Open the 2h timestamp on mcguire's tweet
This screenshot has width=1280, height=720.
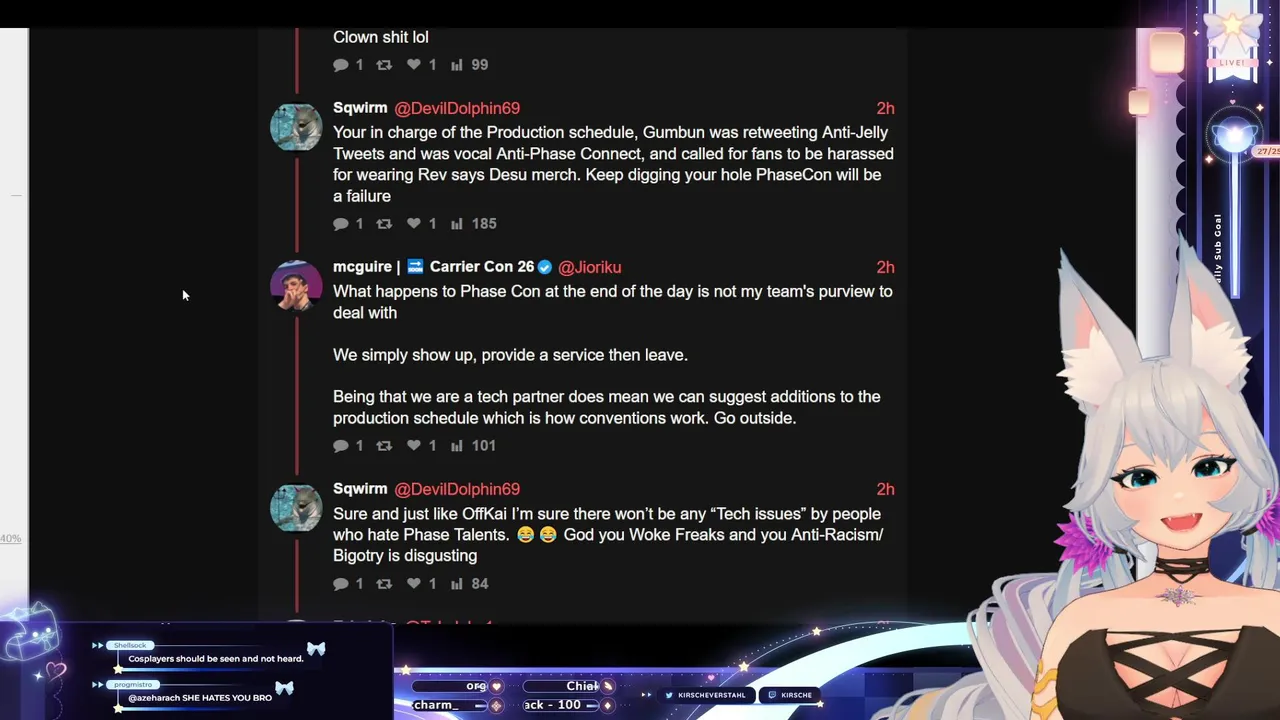(x=885, y=267)
